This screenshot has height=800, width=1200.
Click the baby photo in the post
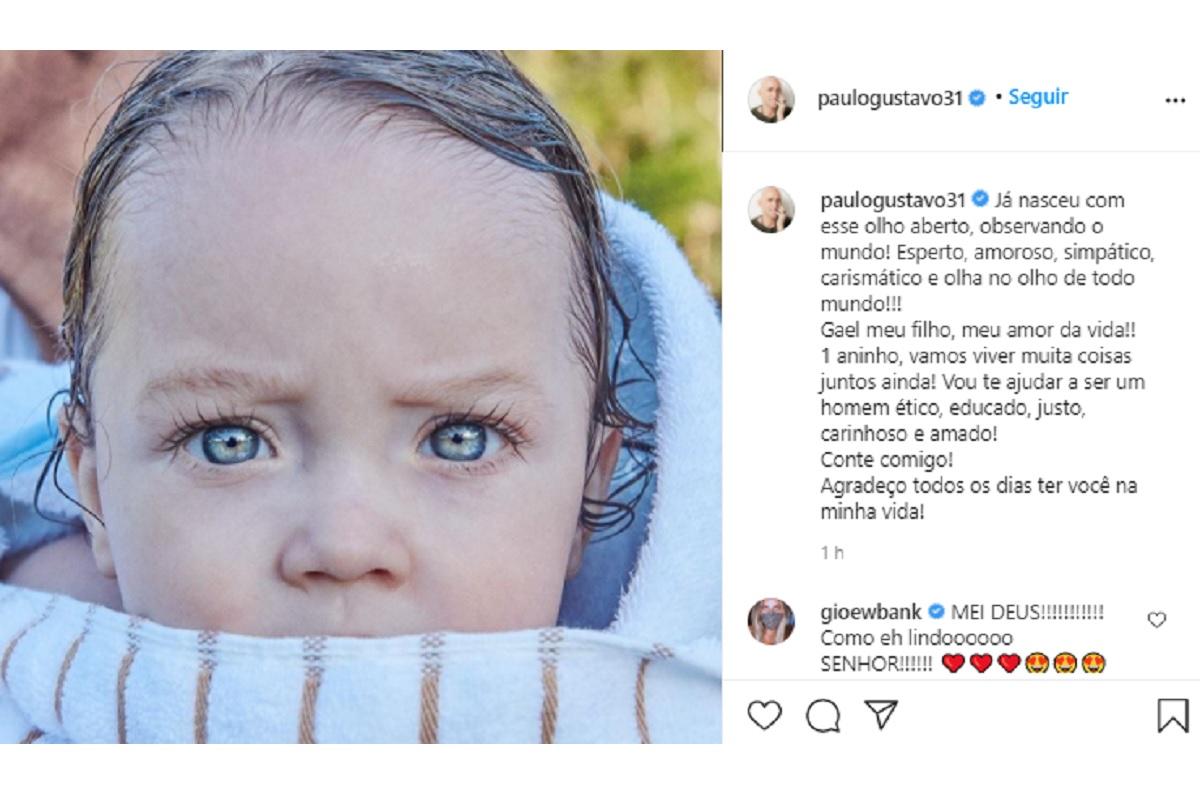click(361, 397)
